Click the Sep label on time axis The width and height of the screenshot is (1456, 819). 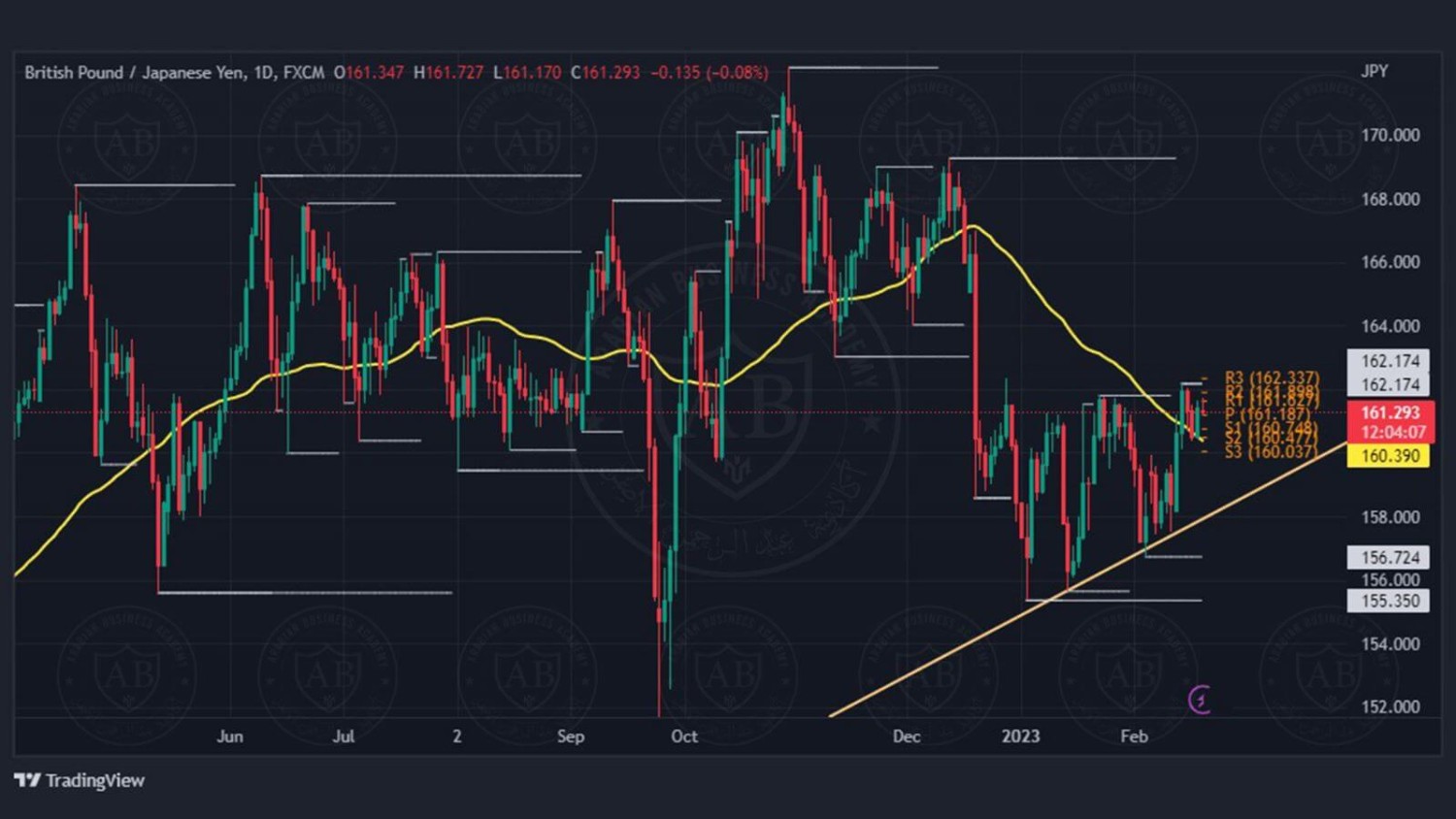[571, 737]
